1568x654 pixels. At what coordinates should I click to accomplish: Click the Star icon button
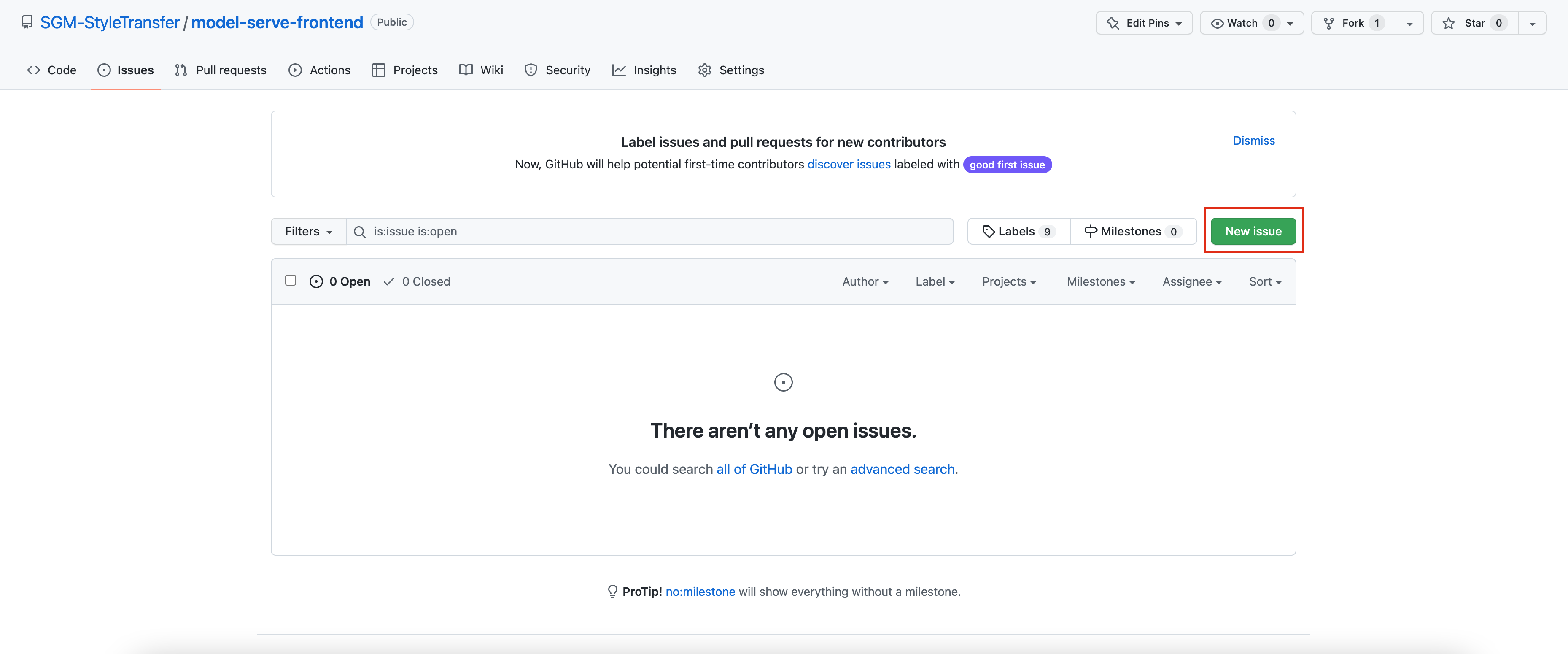(1449, 23)
